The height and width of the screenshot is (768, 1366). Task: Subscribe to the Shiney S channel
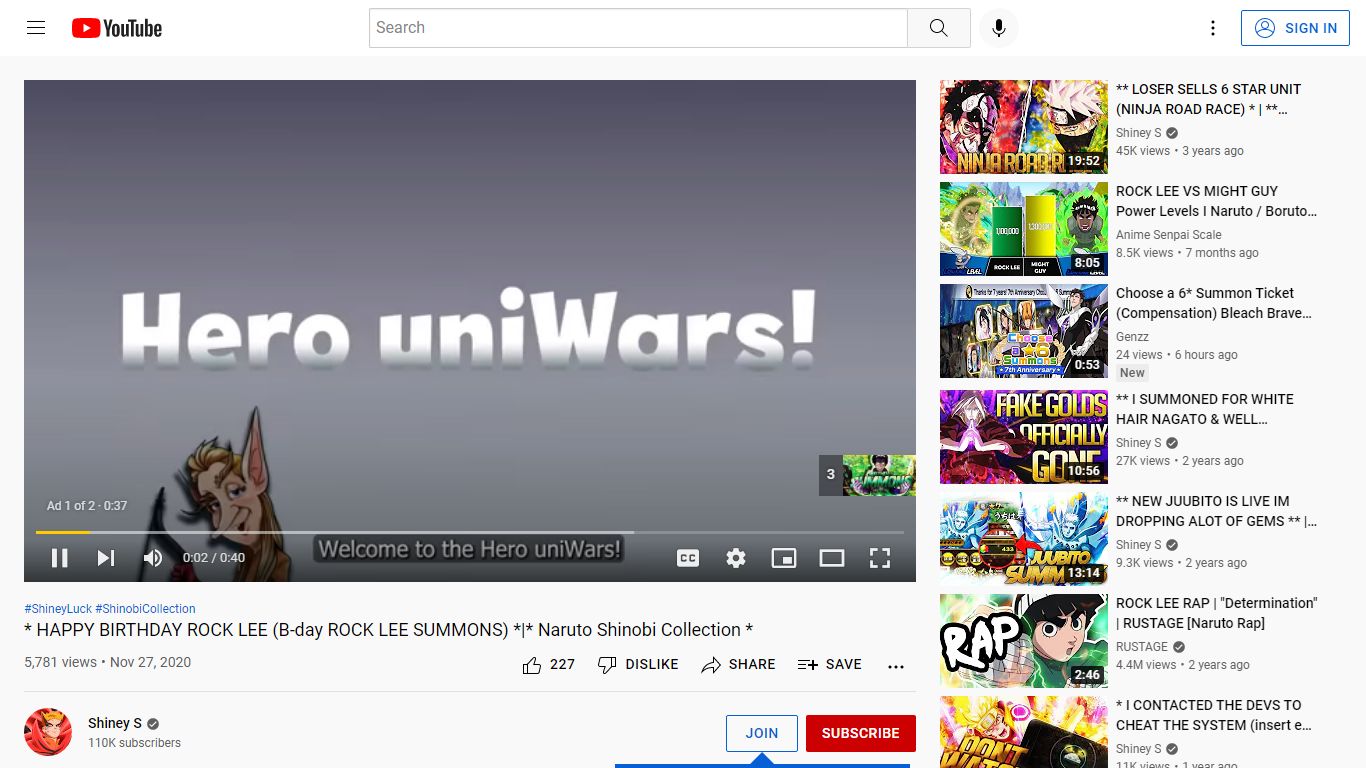(x=860, y=733)
